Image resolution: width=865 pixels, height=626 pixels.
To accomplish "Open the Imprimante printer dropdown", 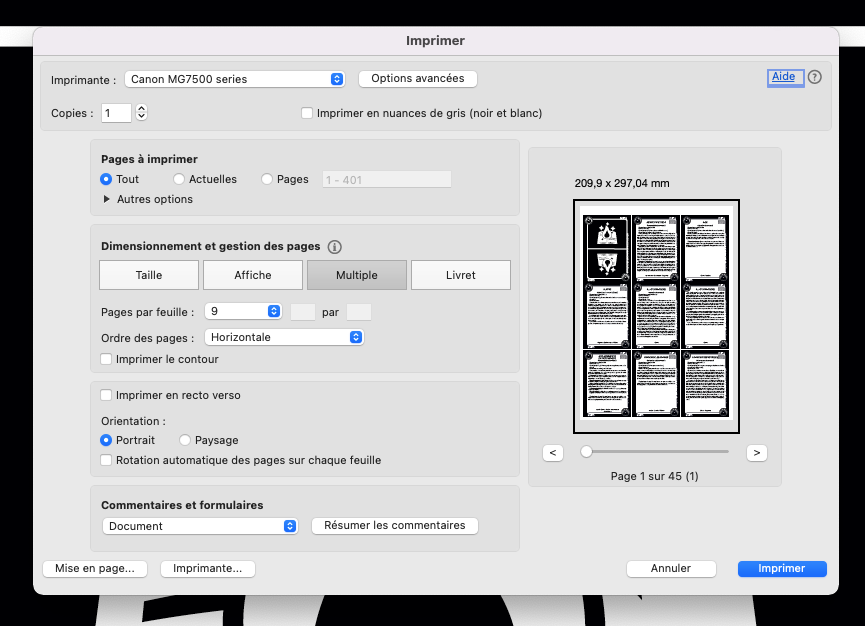I will (x=236, y=79).
